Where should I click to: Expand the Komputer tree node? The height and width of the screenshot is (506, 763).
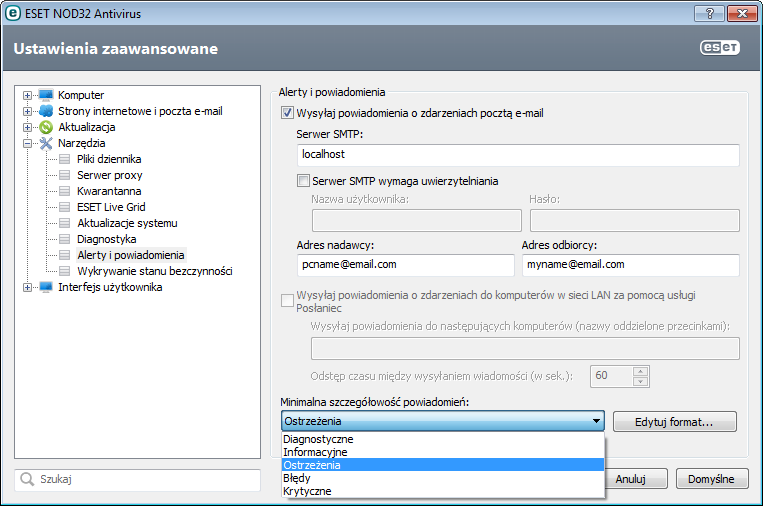point(27,95)
